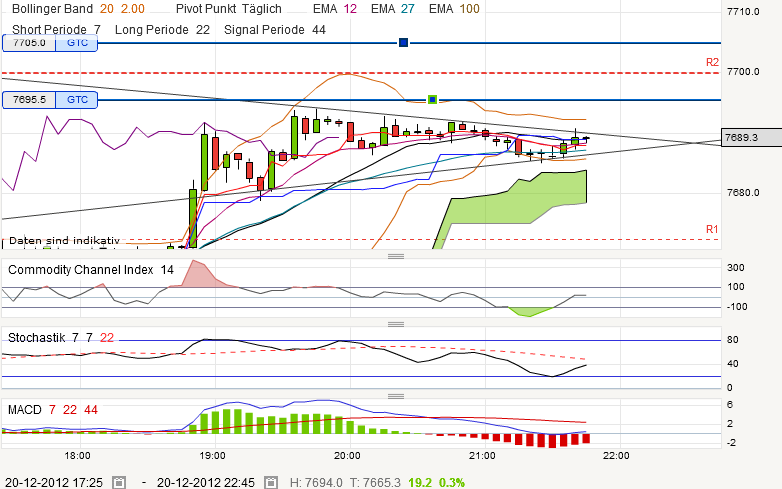Click the 21:00 time axis label

(482, 456)
